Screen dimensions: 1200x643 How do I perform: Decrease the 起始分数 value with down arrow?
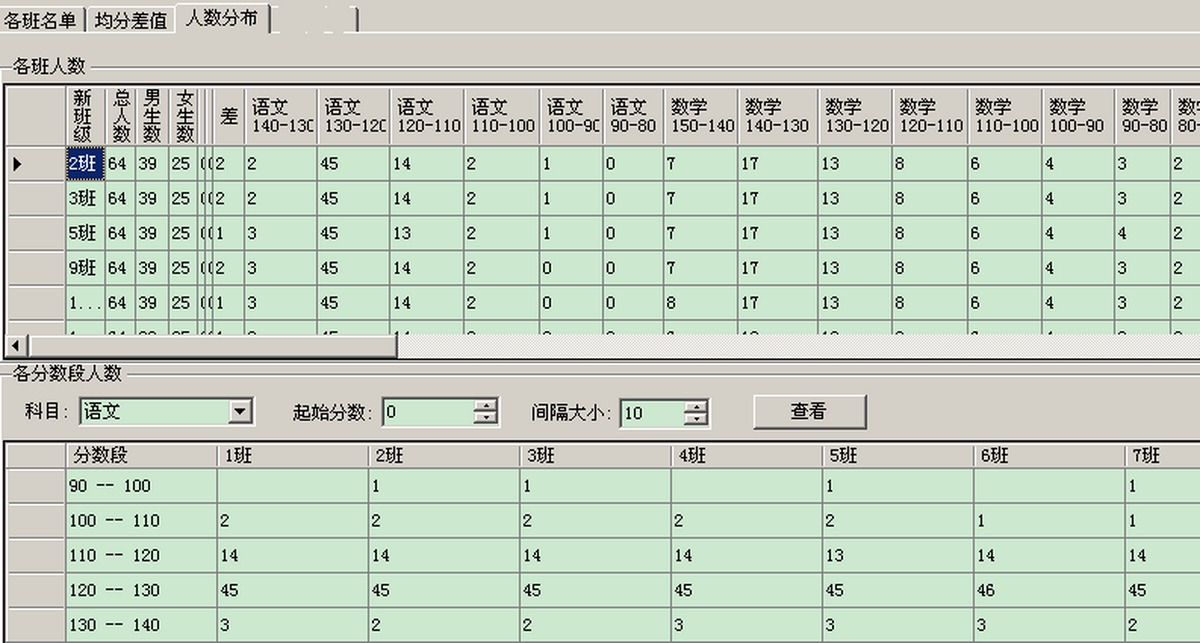[486, 417]
